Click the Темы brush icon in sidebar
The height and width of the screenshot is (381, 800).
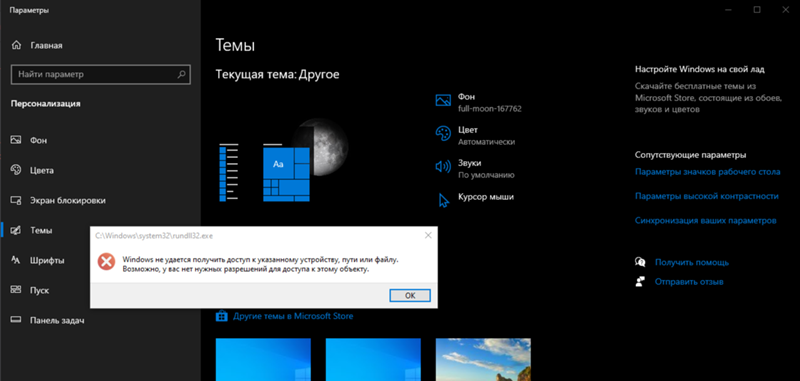tap(16, 230)
